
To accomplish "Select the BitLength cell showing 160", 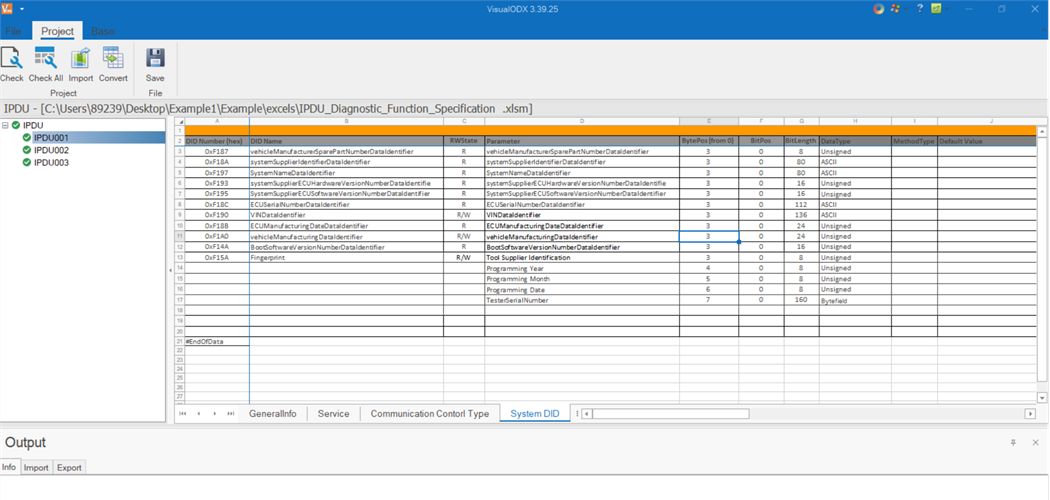I will (x=801, y=301).
